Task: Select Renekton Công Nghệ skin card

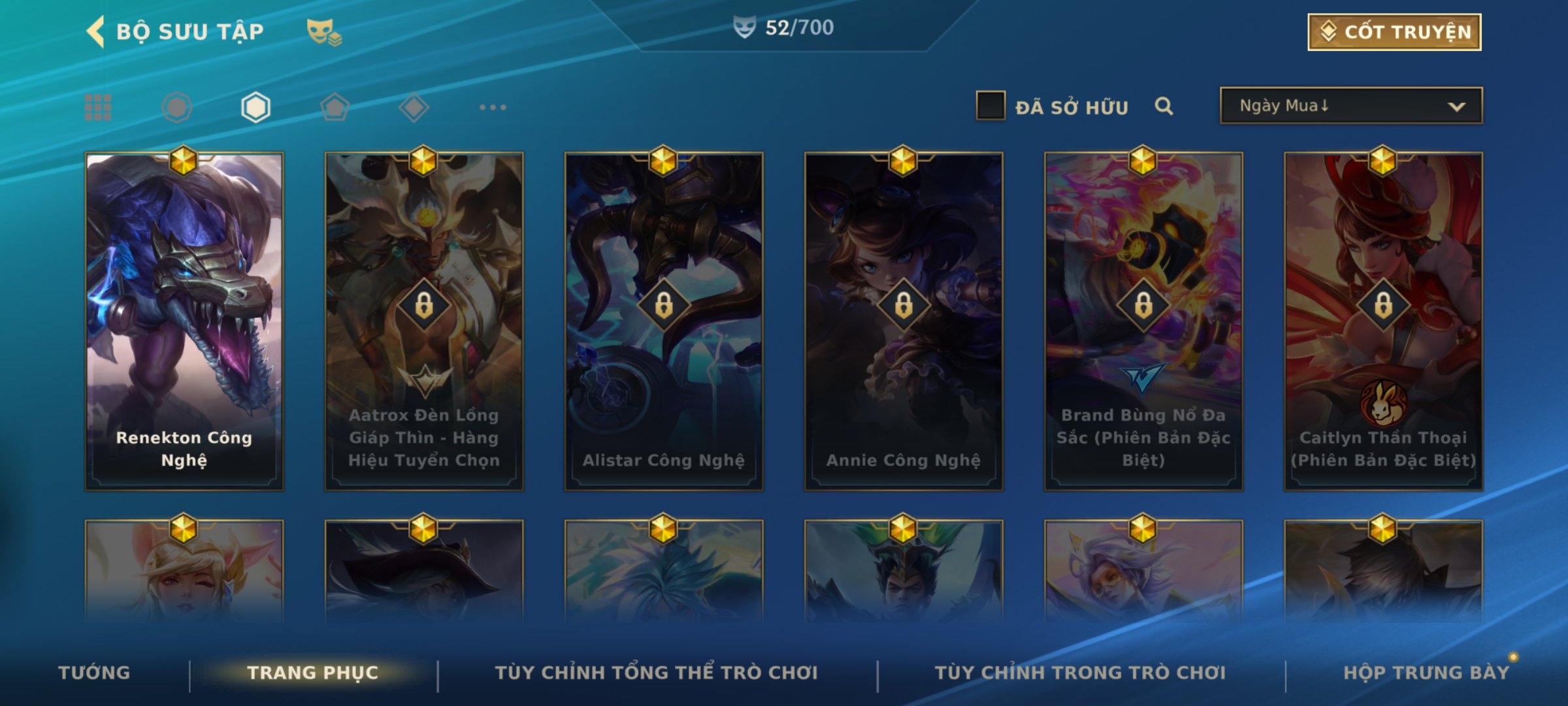Action: 184,322
